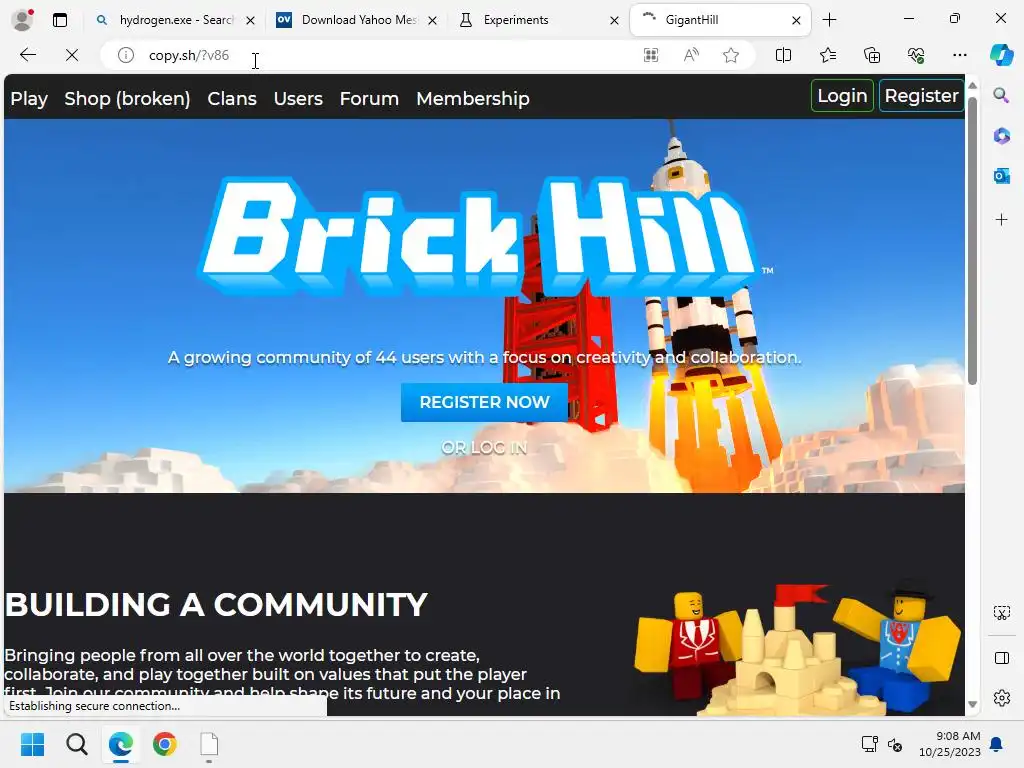
Task: Add a sidebar app with plus
Action: (1001, 219)
